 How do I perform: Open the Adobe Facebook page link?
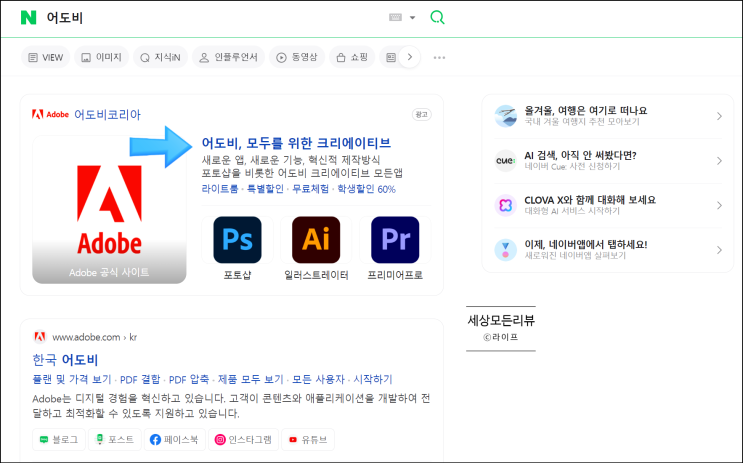click(x=176, y=439)
